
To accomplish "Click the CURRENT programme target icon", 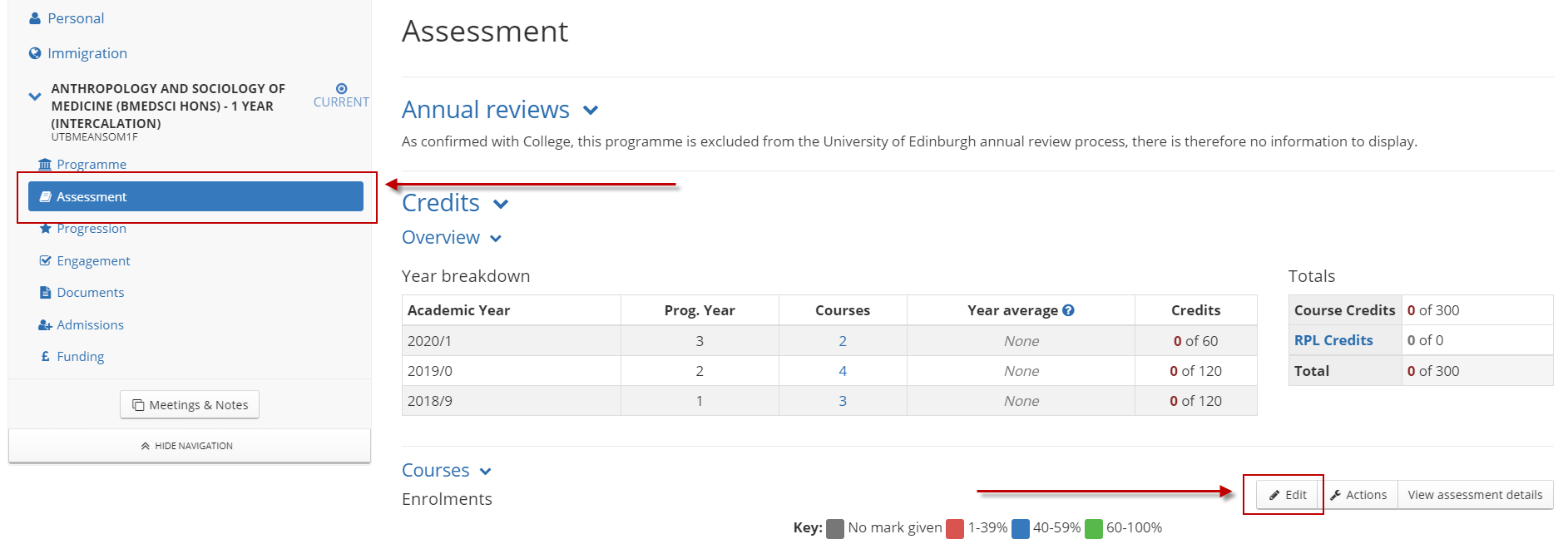I will pyautogui.click(x=342, y=88).
